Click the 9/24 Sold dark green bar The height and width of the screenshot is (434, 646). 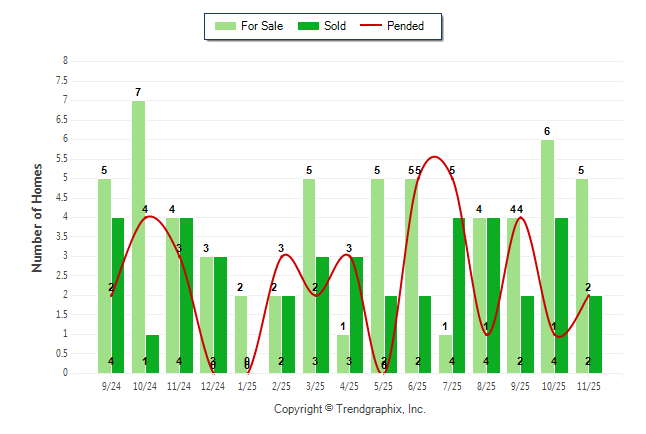pyautogui.click(x=118, y=295)
